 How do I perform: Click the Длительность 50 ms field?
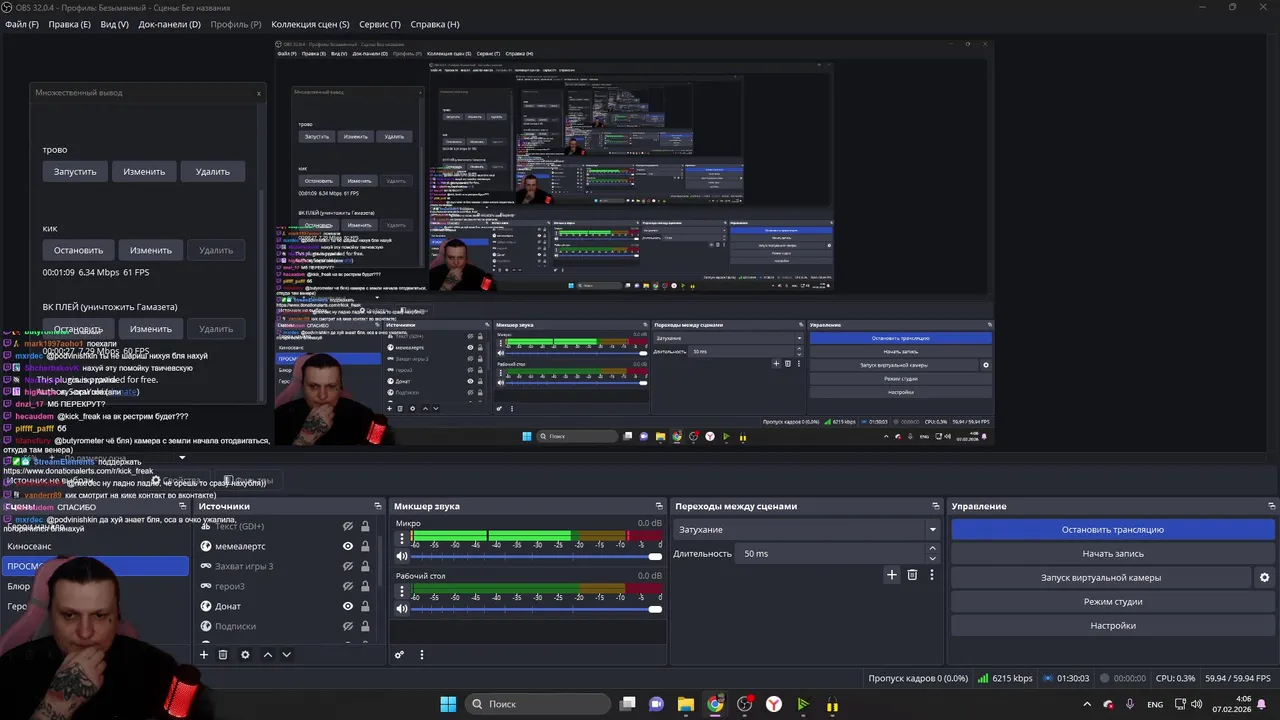(831, 554)
